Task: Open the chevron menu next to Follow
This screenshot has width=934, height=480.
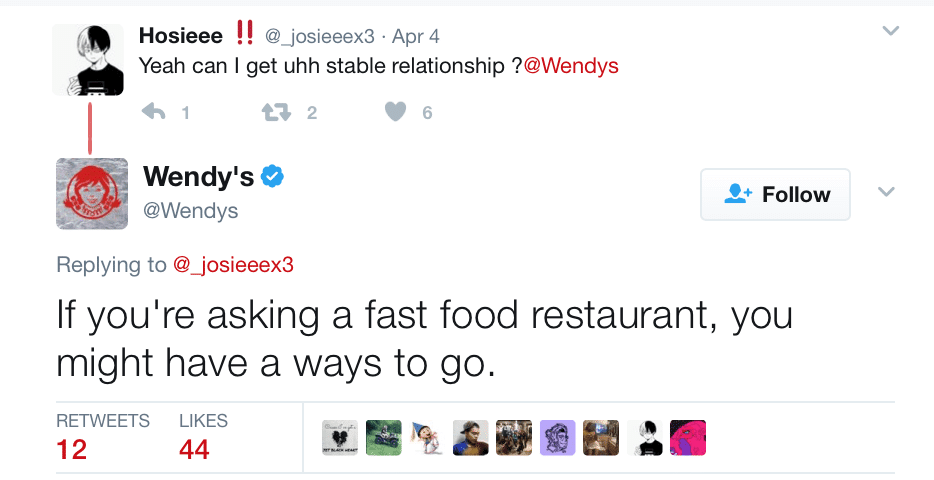Action: tap(886, 191)
